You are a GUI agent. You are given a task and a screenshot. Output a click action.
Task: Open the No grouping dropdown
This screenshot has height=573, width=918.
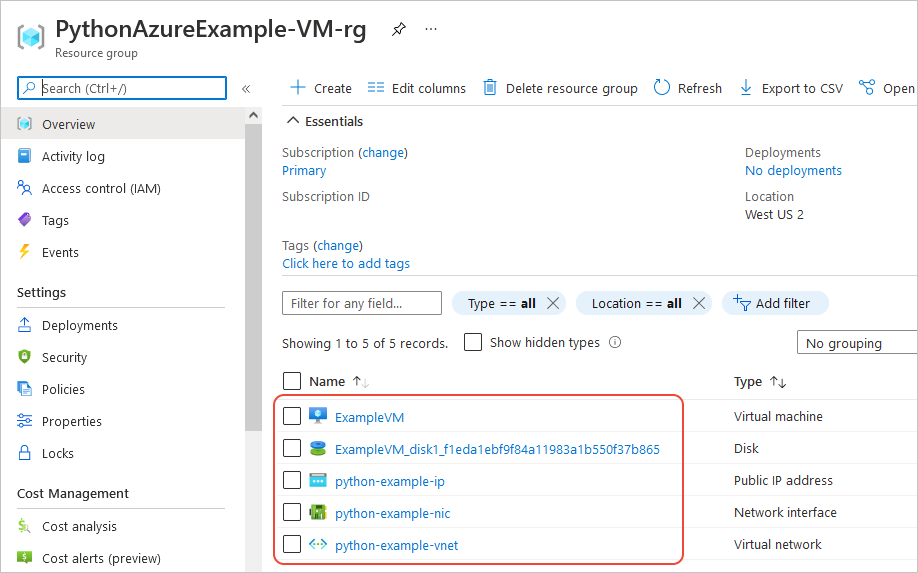point(857,342)
